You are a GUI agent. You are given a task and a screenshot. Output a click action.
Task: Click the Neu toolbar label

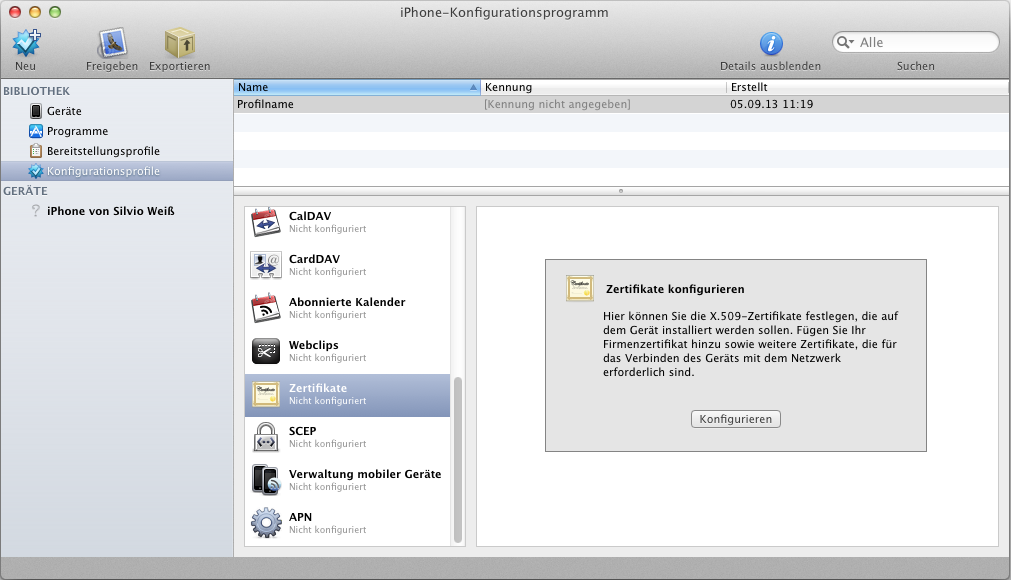[26, 66]
